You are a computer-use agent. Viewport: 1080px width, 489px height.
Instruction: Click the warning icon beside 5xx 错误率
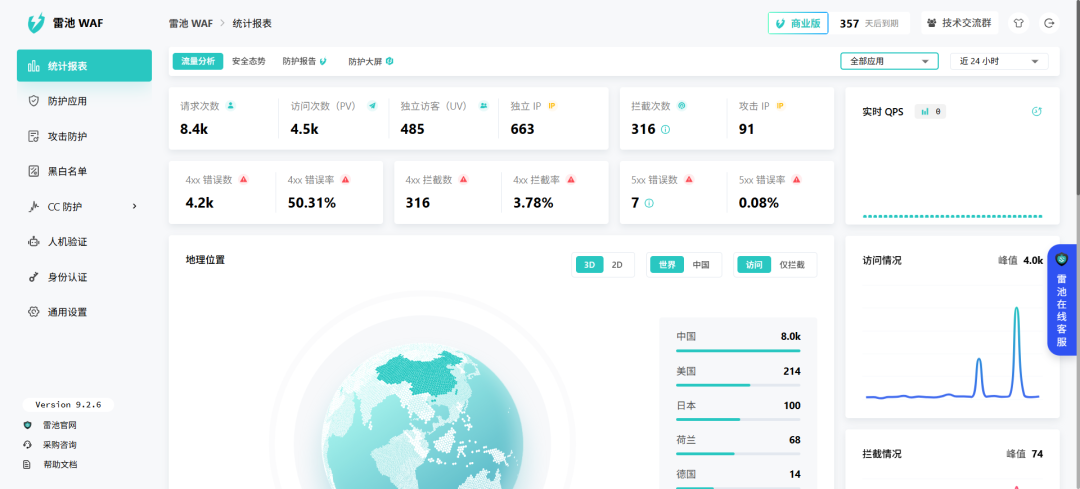(796, 180)
